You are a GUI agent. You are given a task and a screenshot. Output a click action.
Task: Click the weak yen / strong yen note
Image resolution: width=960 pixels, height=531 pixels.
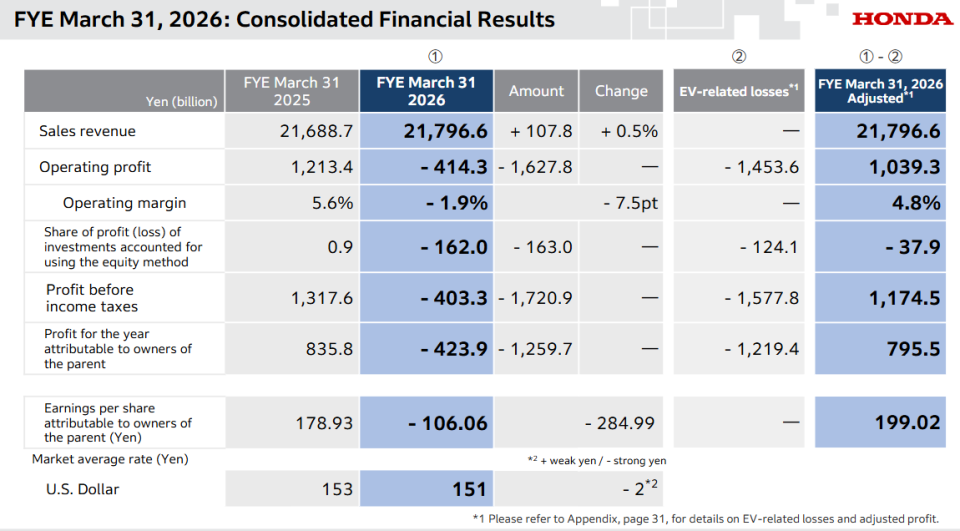click(x=597, y=461)
